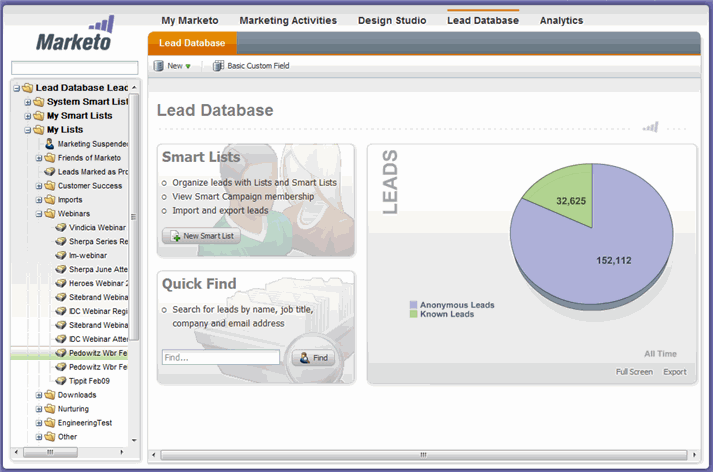Click the Nurturing folder icon

[50, 409]
